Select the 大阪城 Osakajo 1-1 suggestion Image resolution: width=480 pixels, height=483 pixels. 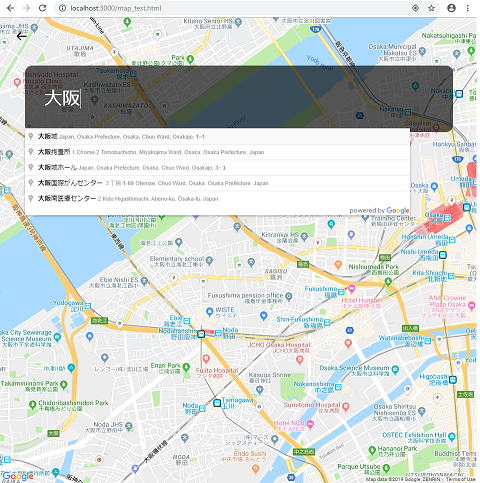217,137
